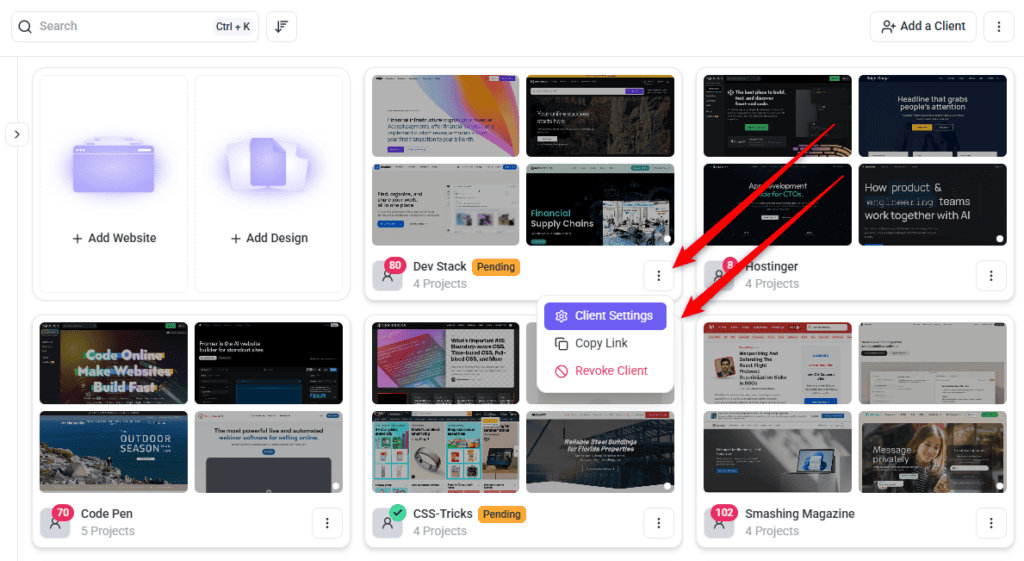Open the CSS-Tricks client name
The width and height of the screenshot is (1024, 561).
tap(443, 514)
